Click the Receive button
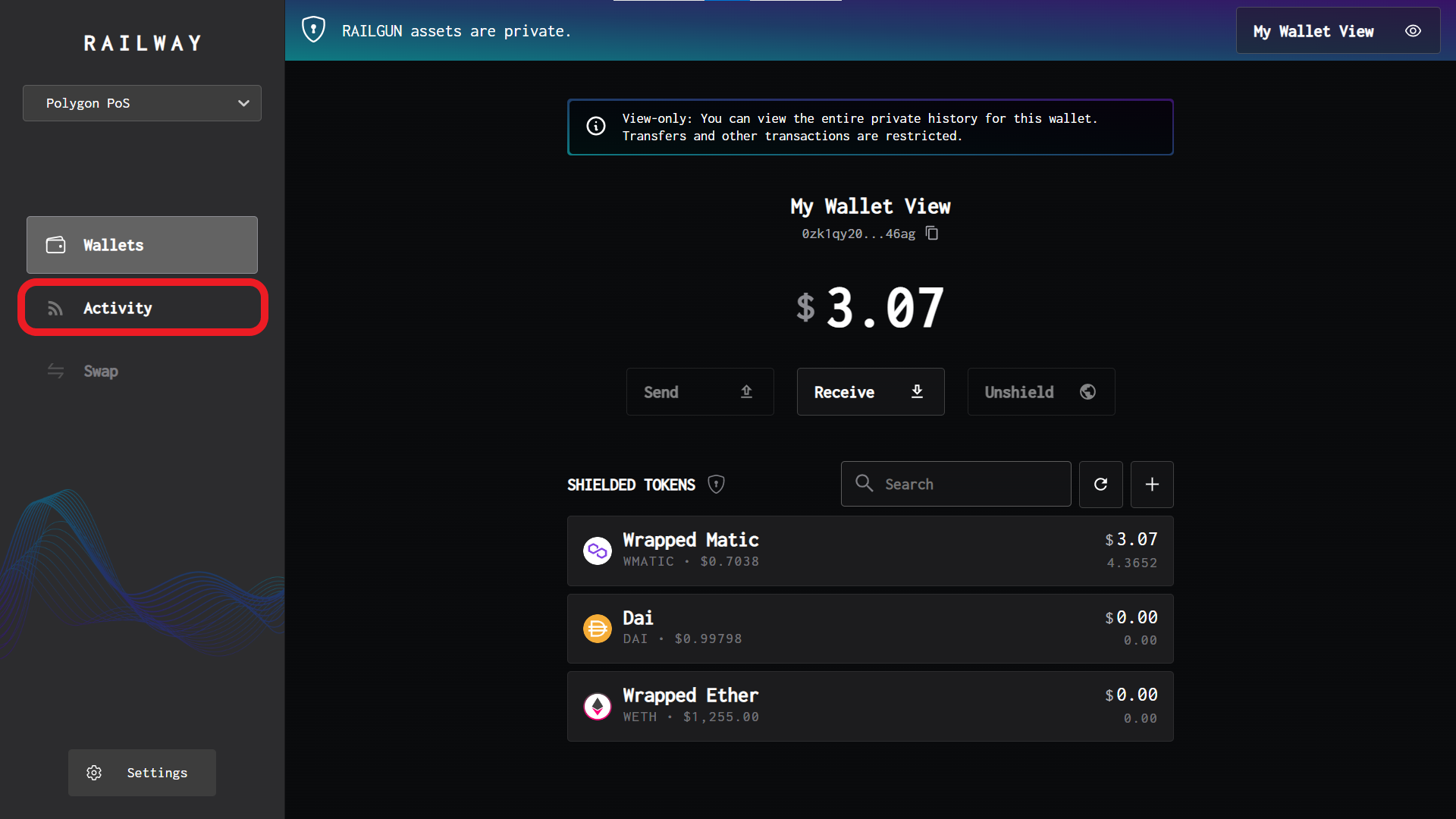Screen dimensions: 1456x819 871,392
